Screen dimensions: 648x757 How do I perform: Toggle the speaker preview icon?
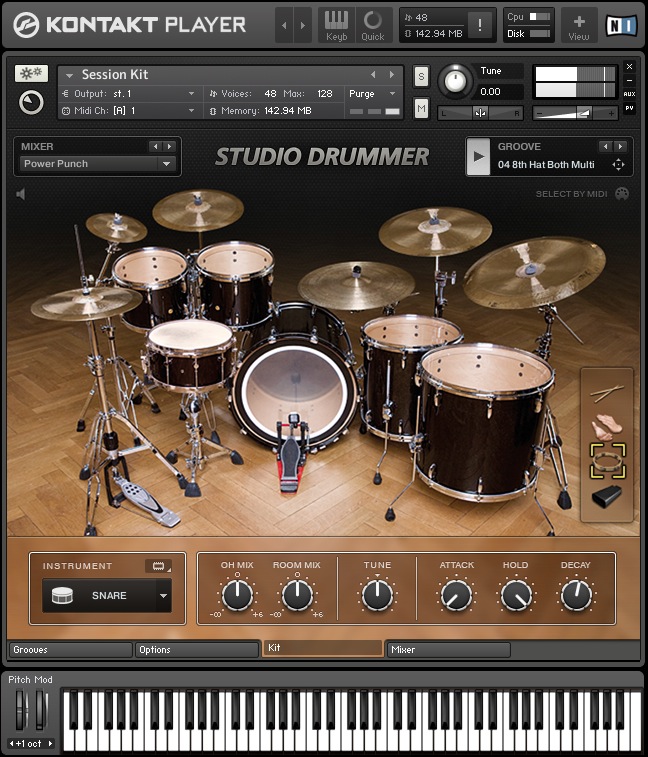(20, 194)
